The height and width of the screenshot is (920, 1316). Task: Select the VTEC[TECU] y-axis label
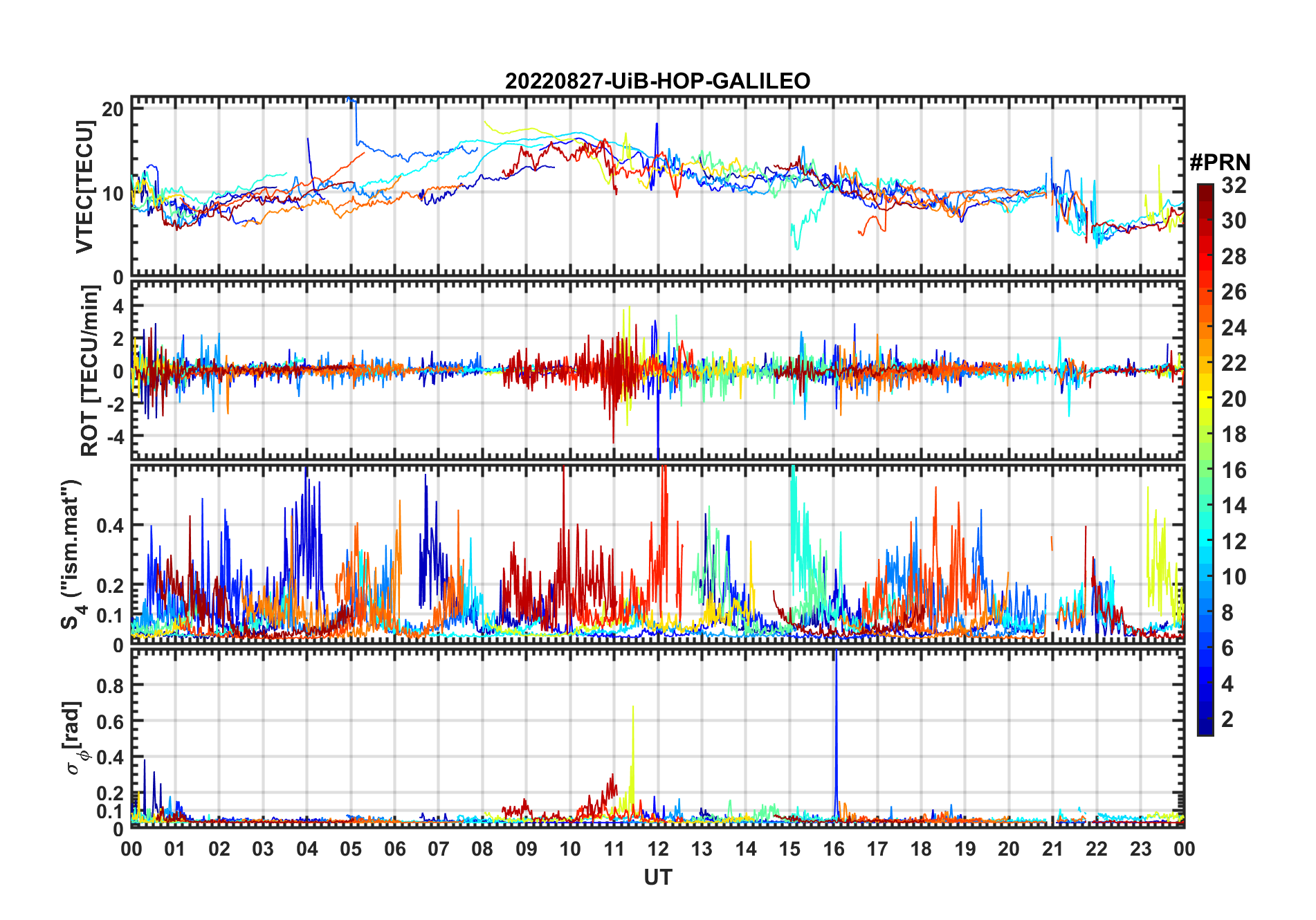coord(84,187)
